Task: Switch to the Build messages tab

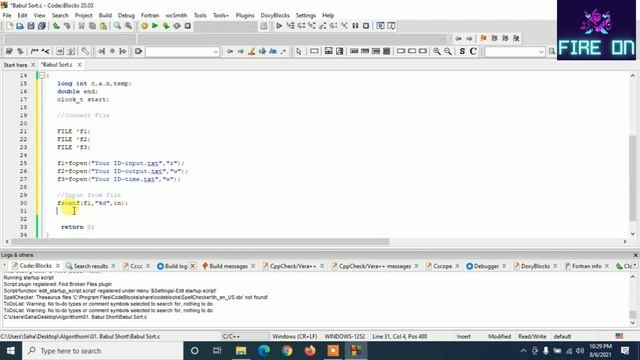Action: point(228,266)
